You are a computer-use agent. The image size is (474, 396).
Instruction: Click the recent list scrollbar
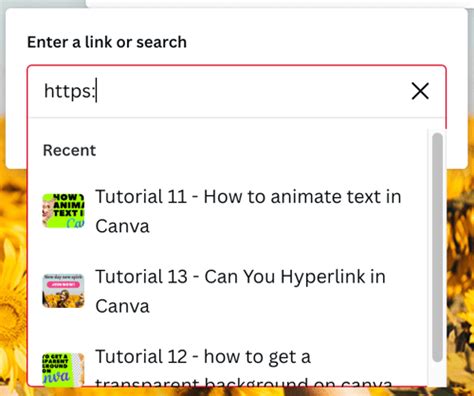[437, 247]
